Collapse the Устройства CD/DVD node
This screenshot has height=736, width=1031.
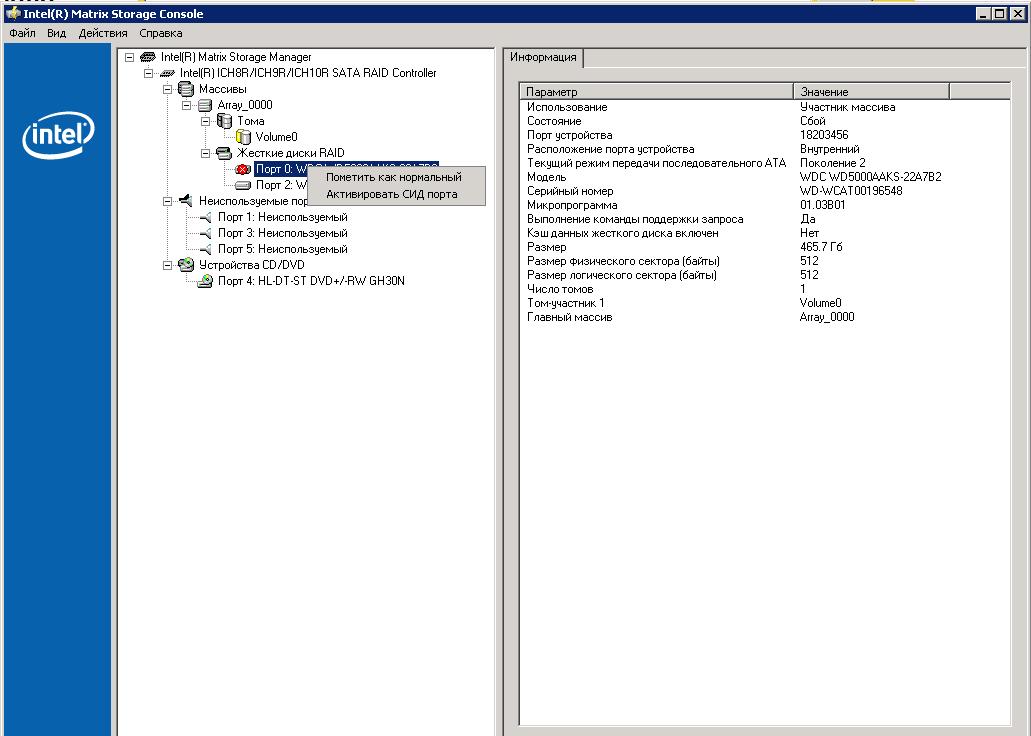[168, 265]
